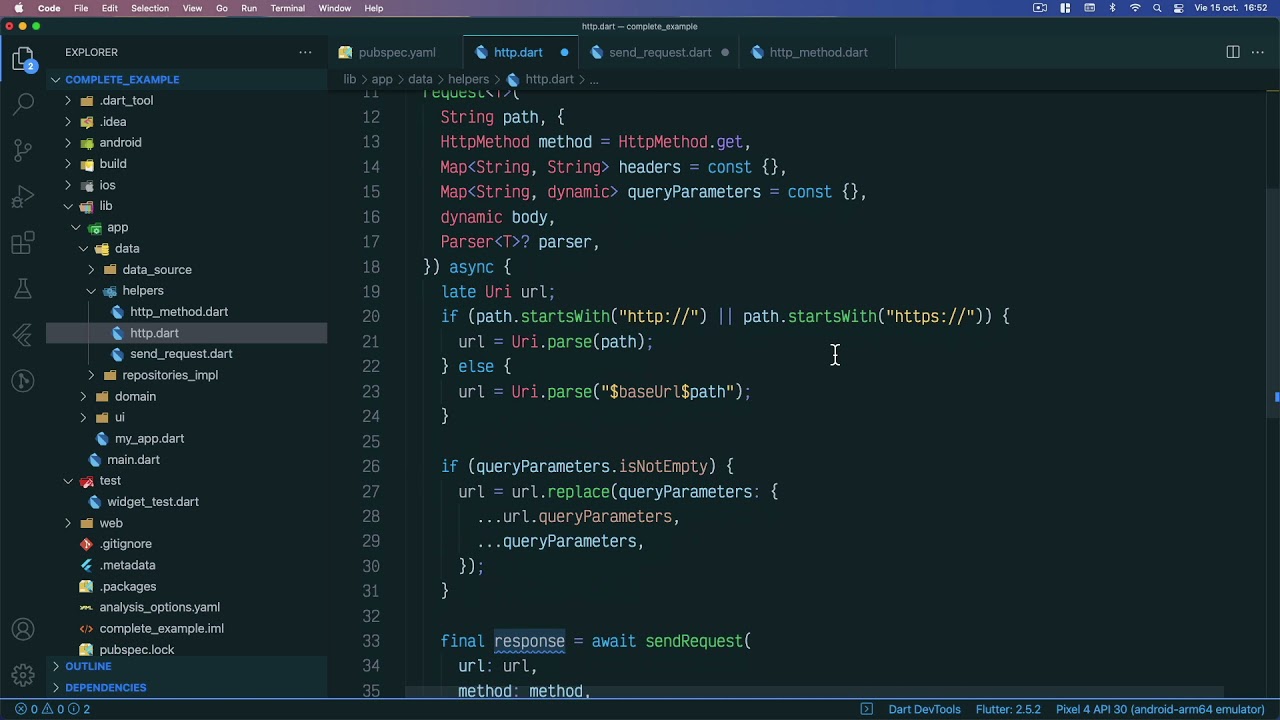The width and height of the screenshot is (1280, 720).
Task: Click the errors and warnings status indicator
Action: (x=53, y=709)
